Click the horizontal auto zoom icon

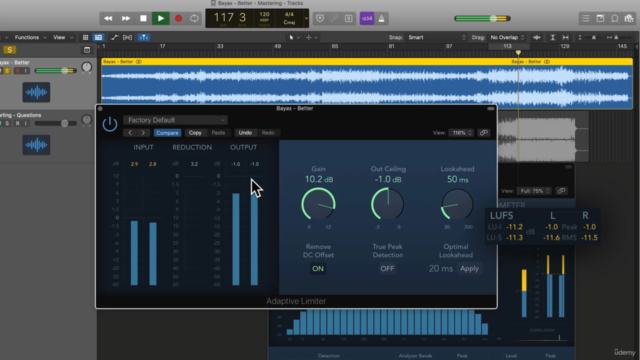tap(565, 37)
